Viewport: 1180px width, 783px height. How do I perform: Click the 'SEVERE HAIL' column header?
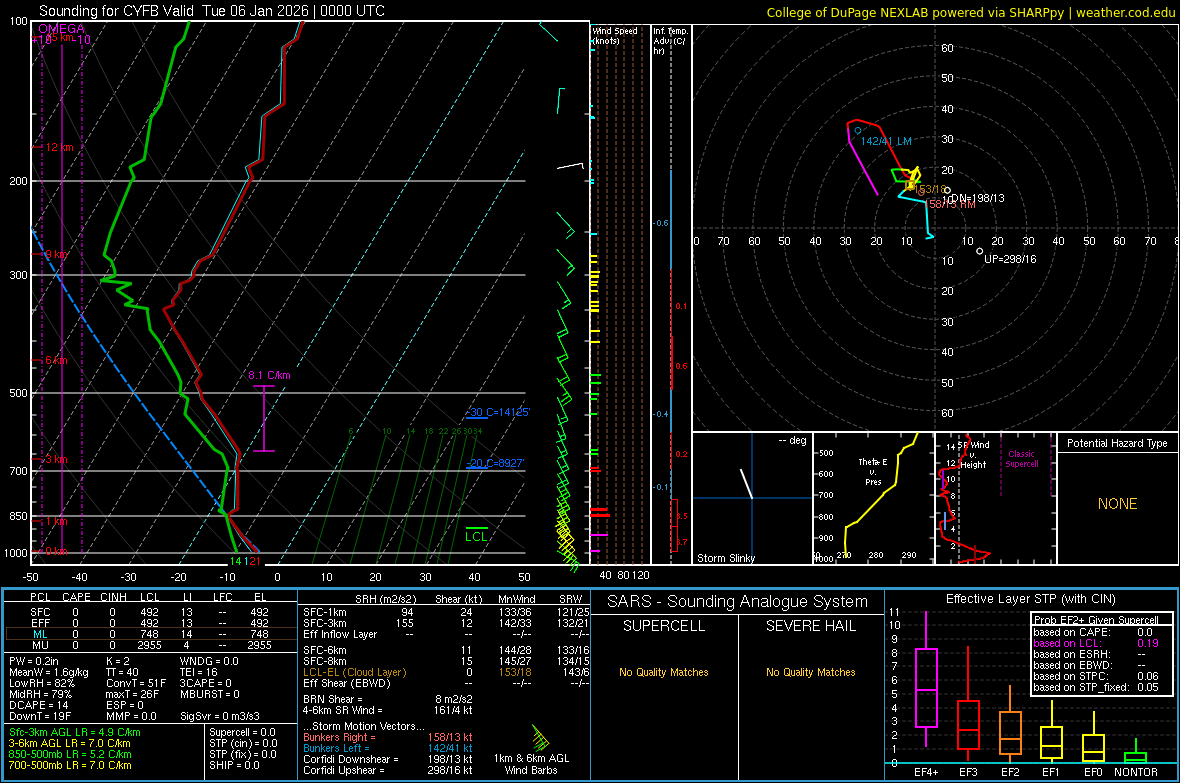coord(810,626)
